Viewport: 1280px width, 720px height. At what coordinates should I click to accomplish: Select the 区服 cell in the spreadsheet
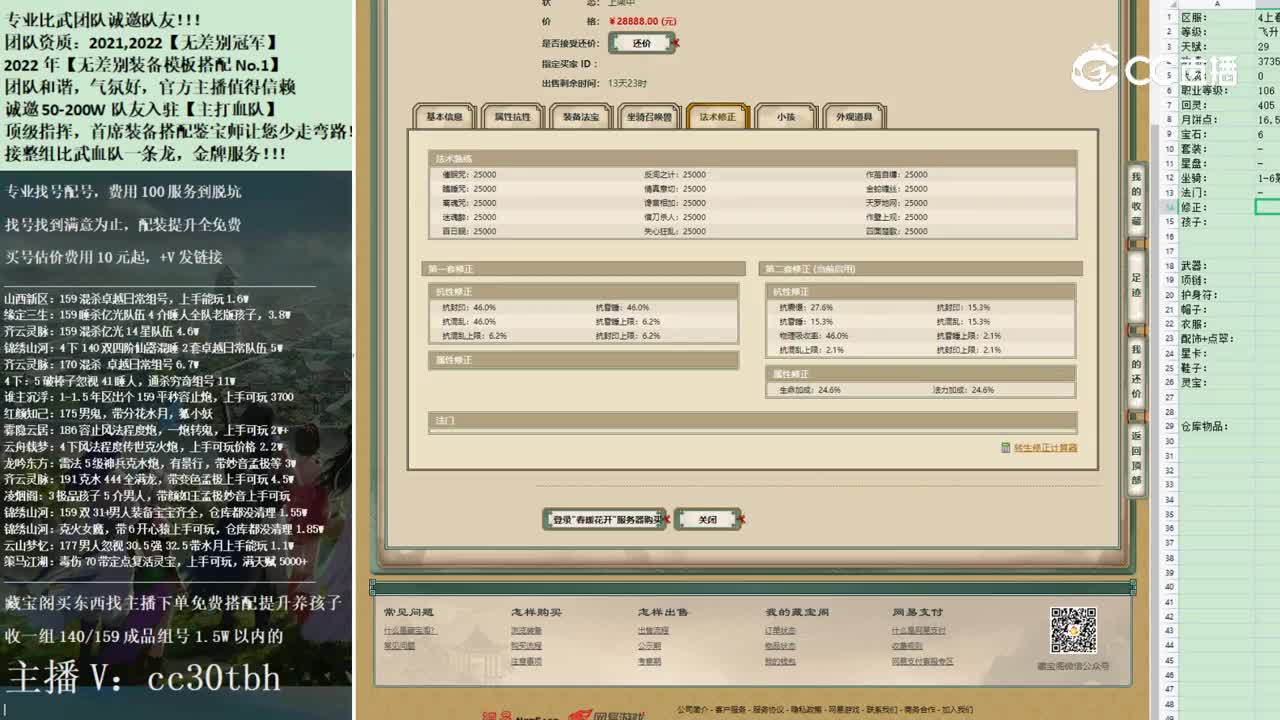[1216, 18]
